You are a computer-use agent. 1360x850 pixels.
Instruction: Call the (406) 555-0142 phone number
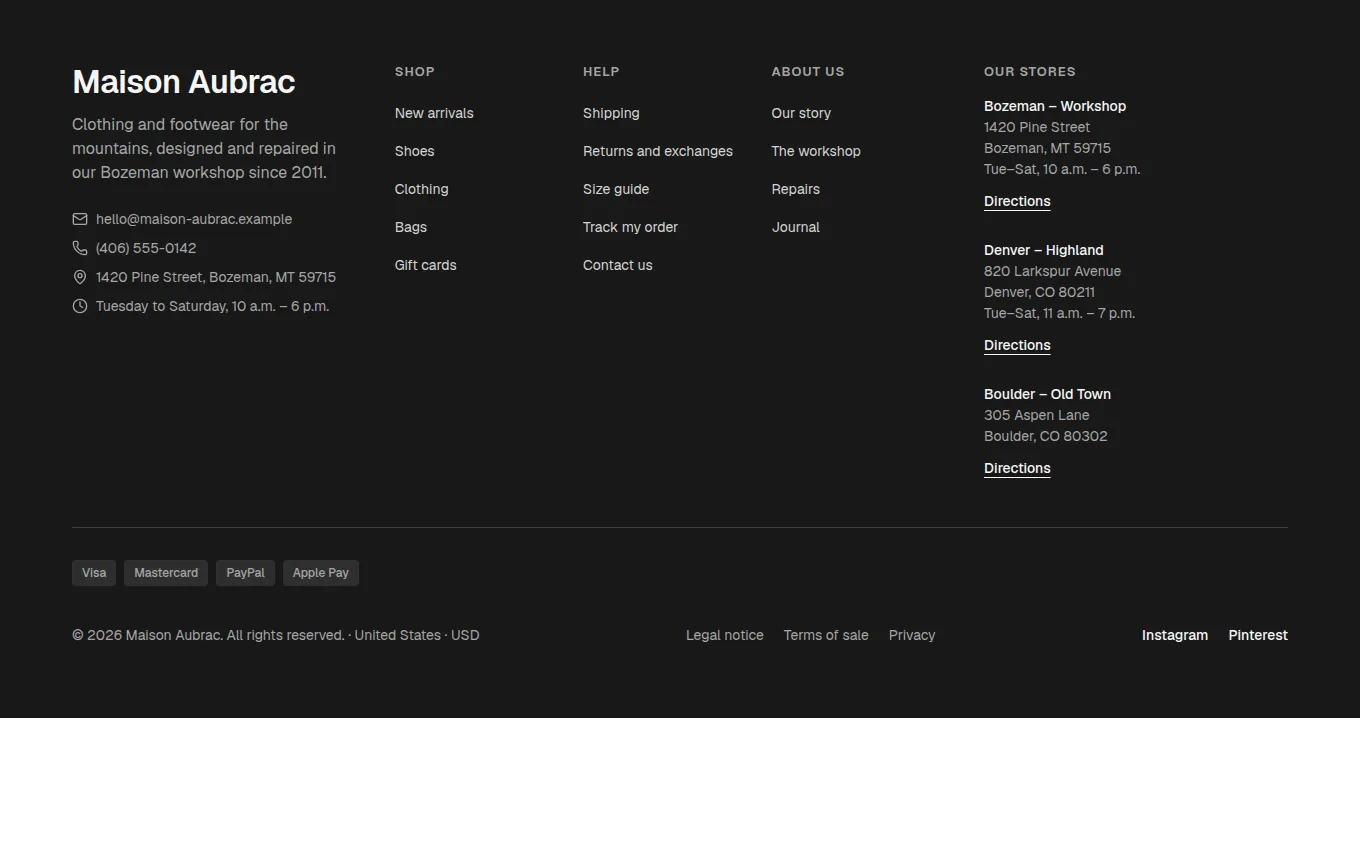(x=146, y=248)
